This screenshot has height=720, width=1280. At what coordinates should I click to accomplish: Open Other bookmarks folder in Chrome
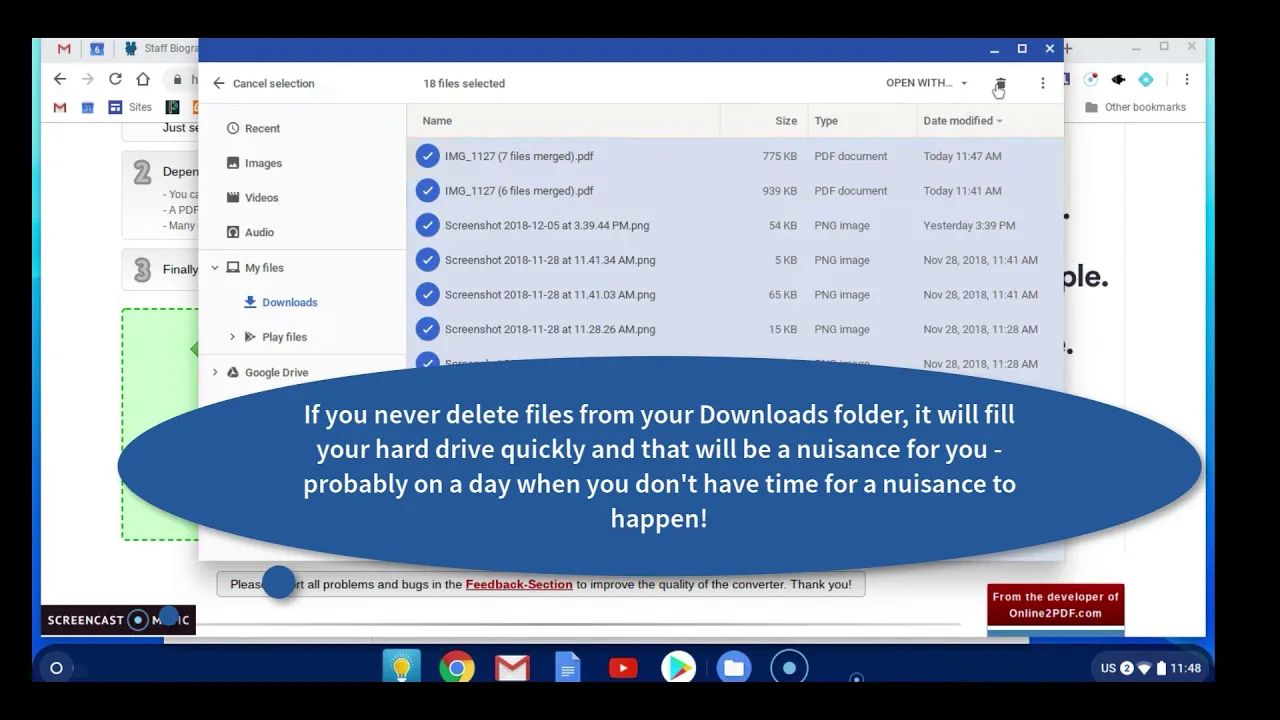click(1135, 107)
